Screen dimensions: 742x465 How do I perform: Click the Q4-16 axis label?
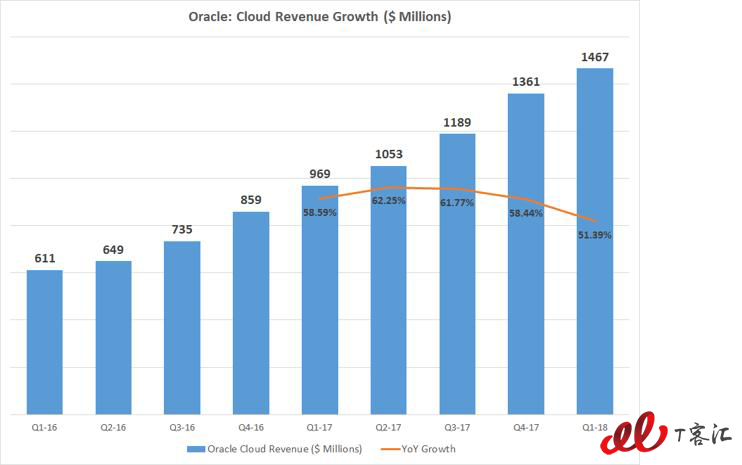[x=251, y=428]
